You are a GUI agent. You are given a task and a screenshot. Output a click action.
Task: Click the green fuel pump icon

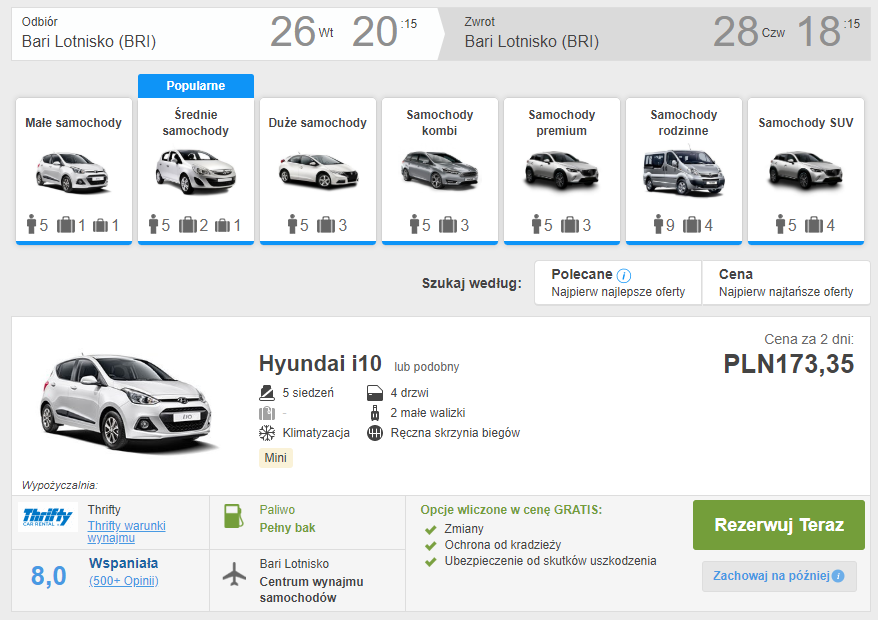click(233, 518)
